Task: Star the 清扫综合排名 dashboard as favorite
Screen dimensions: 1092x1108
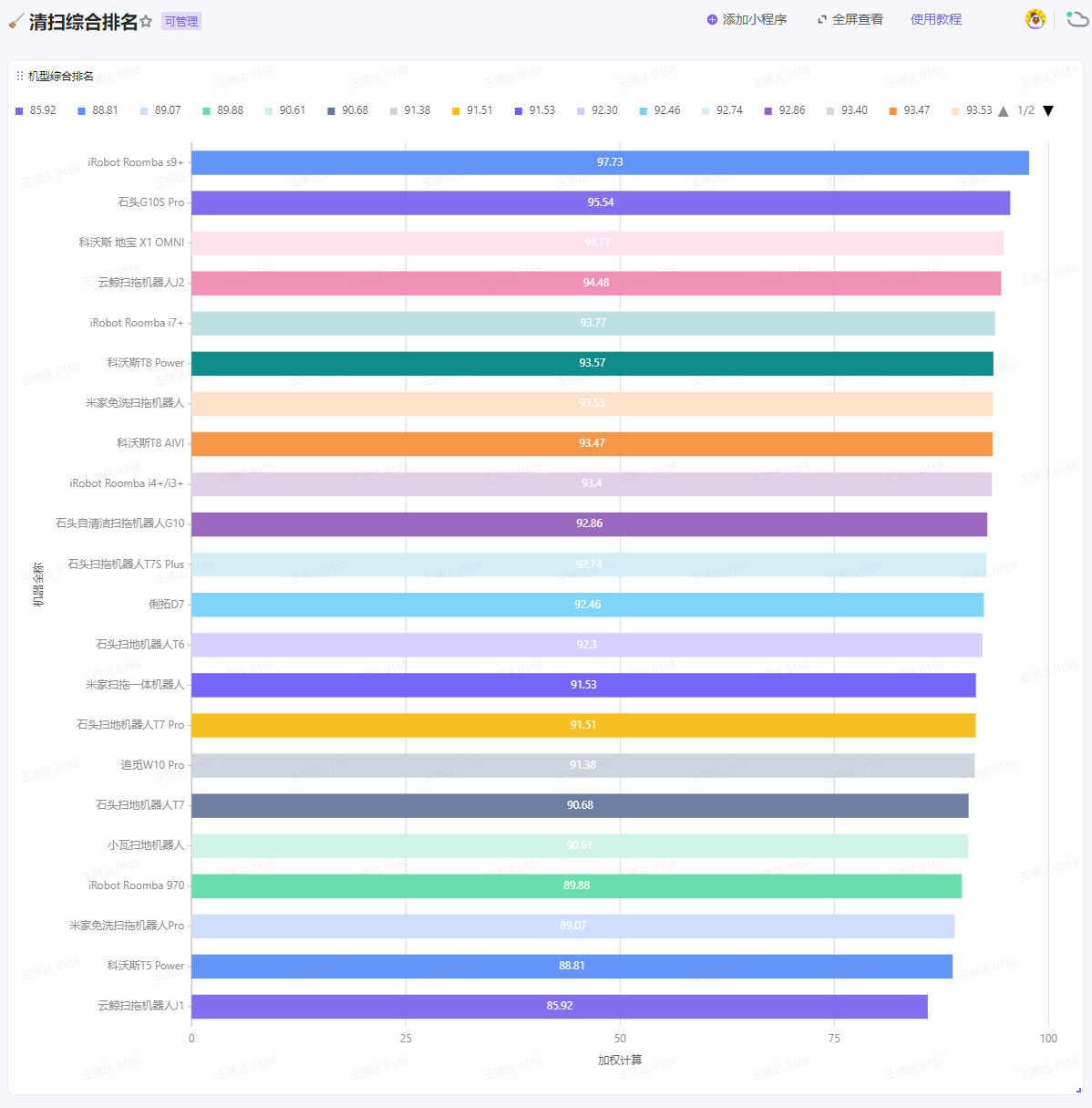Action: pos(146,21)
